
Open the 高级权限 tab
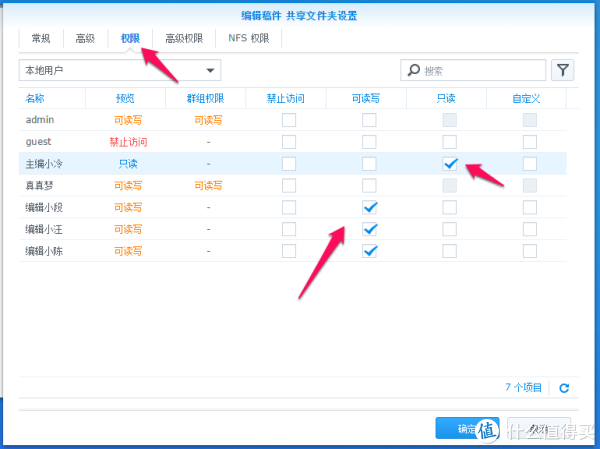[184, 38]
